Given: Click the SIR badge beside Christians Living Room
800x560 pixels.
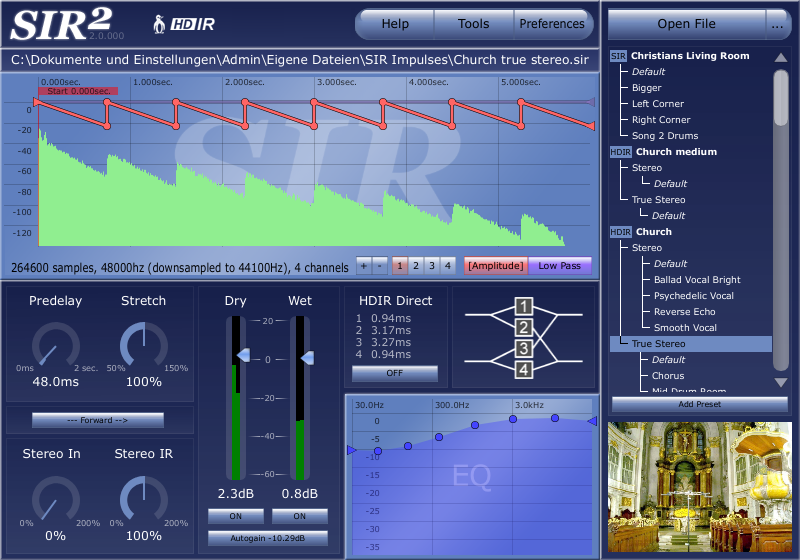Looking at the screenshot, I should point(618,56).
